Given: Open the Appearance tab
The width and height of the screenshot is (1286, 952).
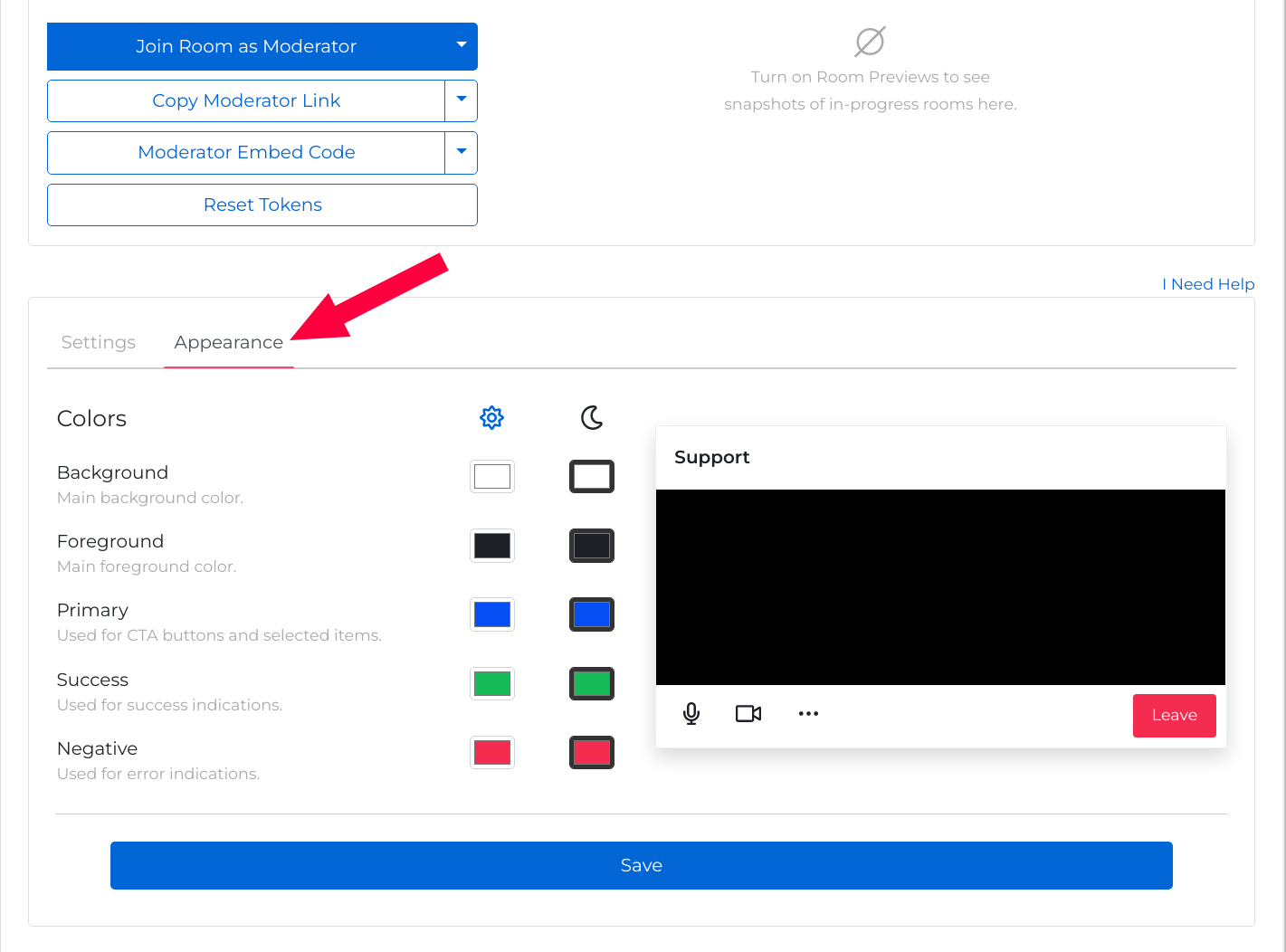Looking at the screenshot, I should (228, 342).
